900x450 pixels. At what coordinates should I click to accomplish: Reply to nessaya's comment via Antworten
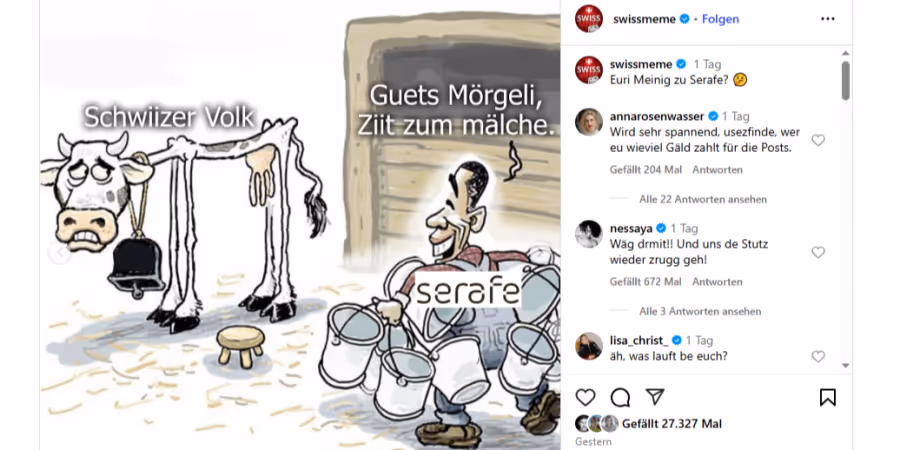(x=717, y=282)
